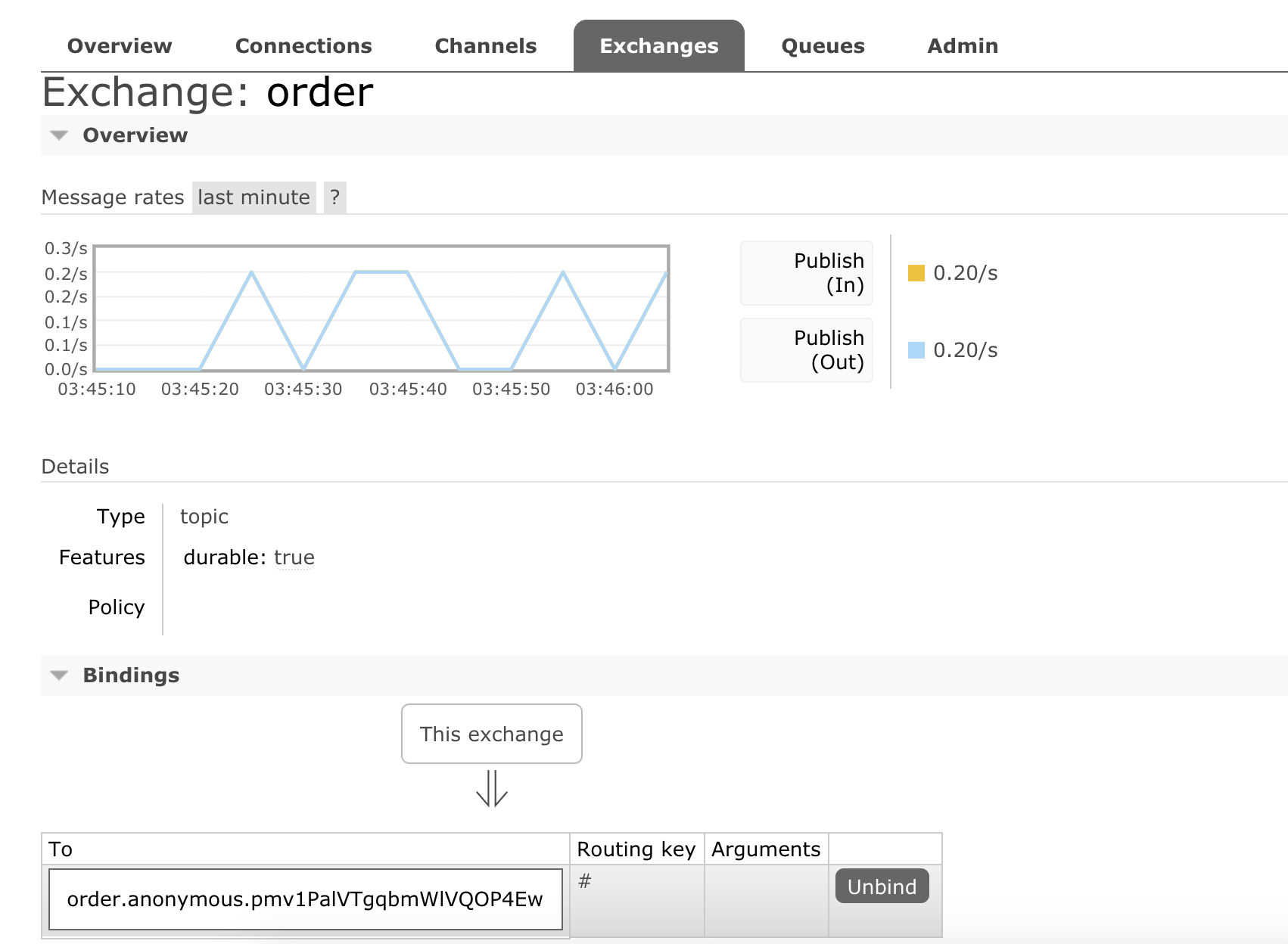Click the underlined durable 'true' value
The height and width of the screenshot is (944, 1288).
tap(294, 557)
